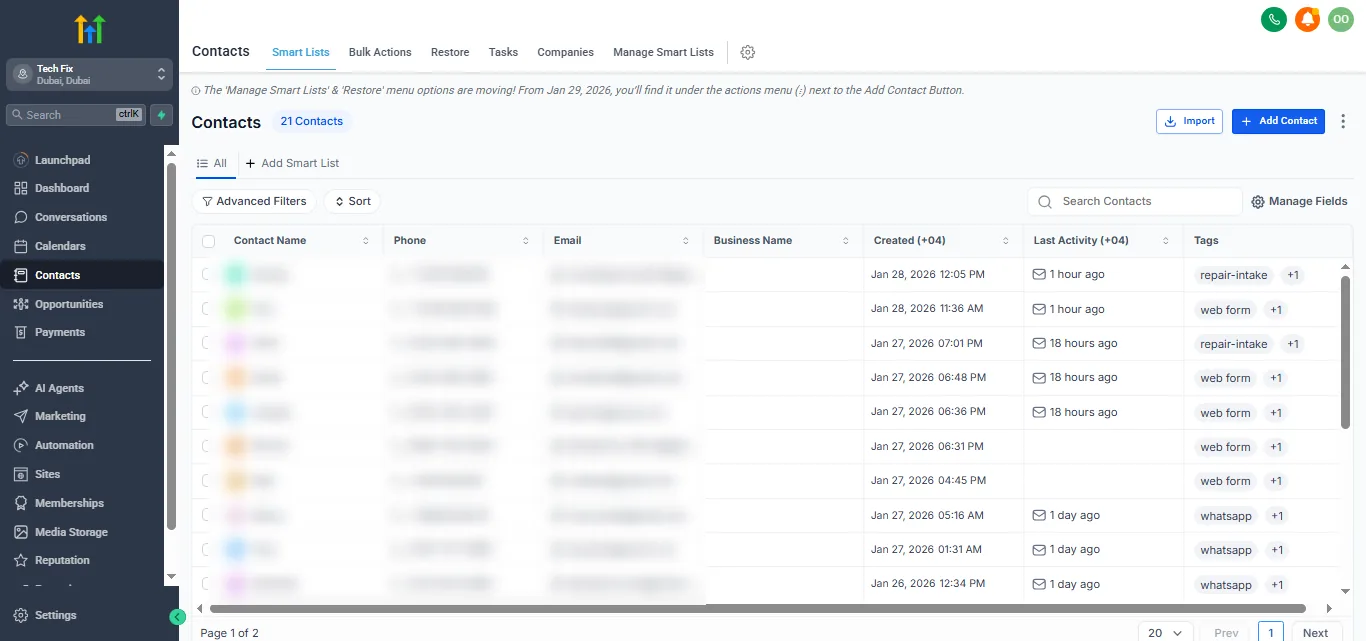
Task: Open Manage Fields
Action: 1299,201
